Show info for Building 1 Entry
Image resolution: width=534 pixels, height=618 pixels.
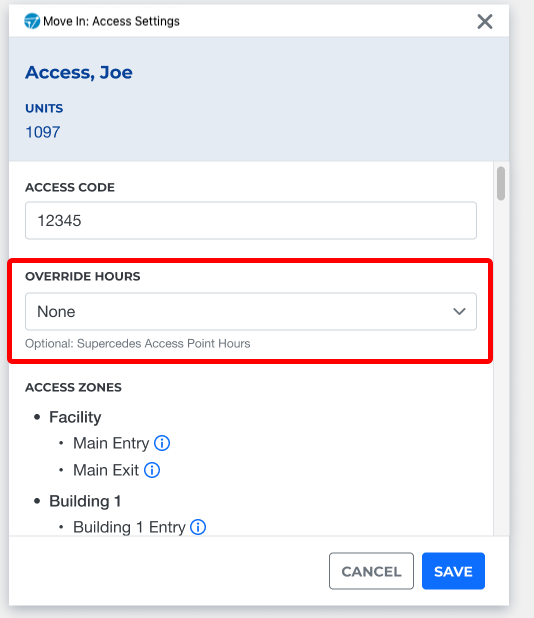198,527
